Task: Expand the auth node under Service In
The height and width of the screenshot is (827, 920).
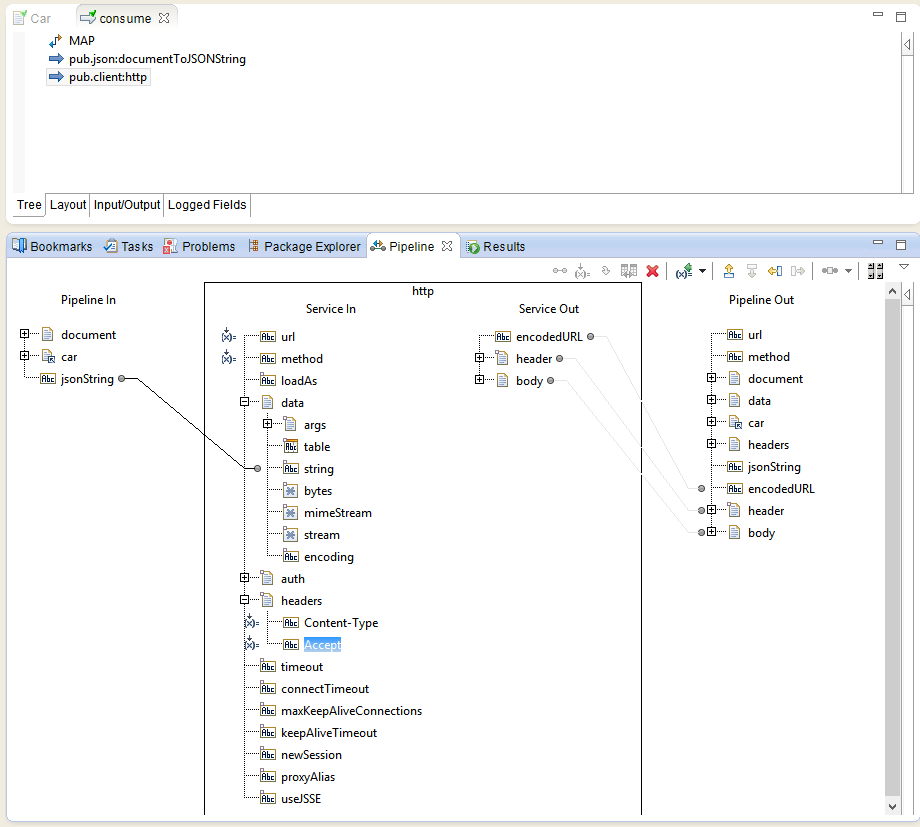Action: [244, 578]
